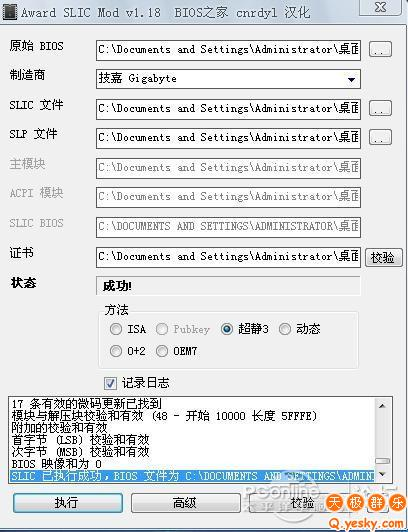
Task: Open the browse dialog for SLIC 文件
Action: click(x=380, y=109)
